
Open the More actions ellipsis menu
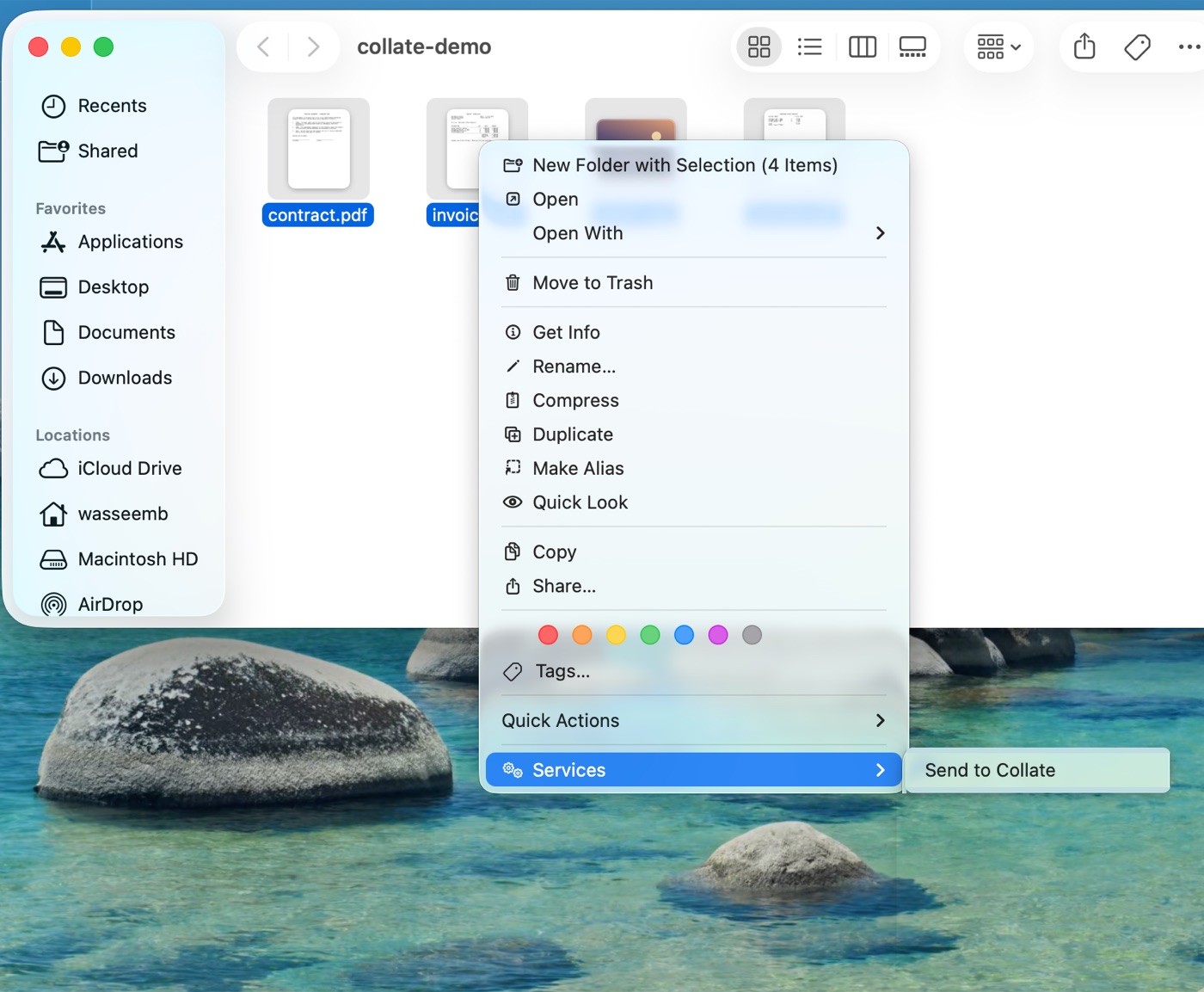pos(1189,46)
